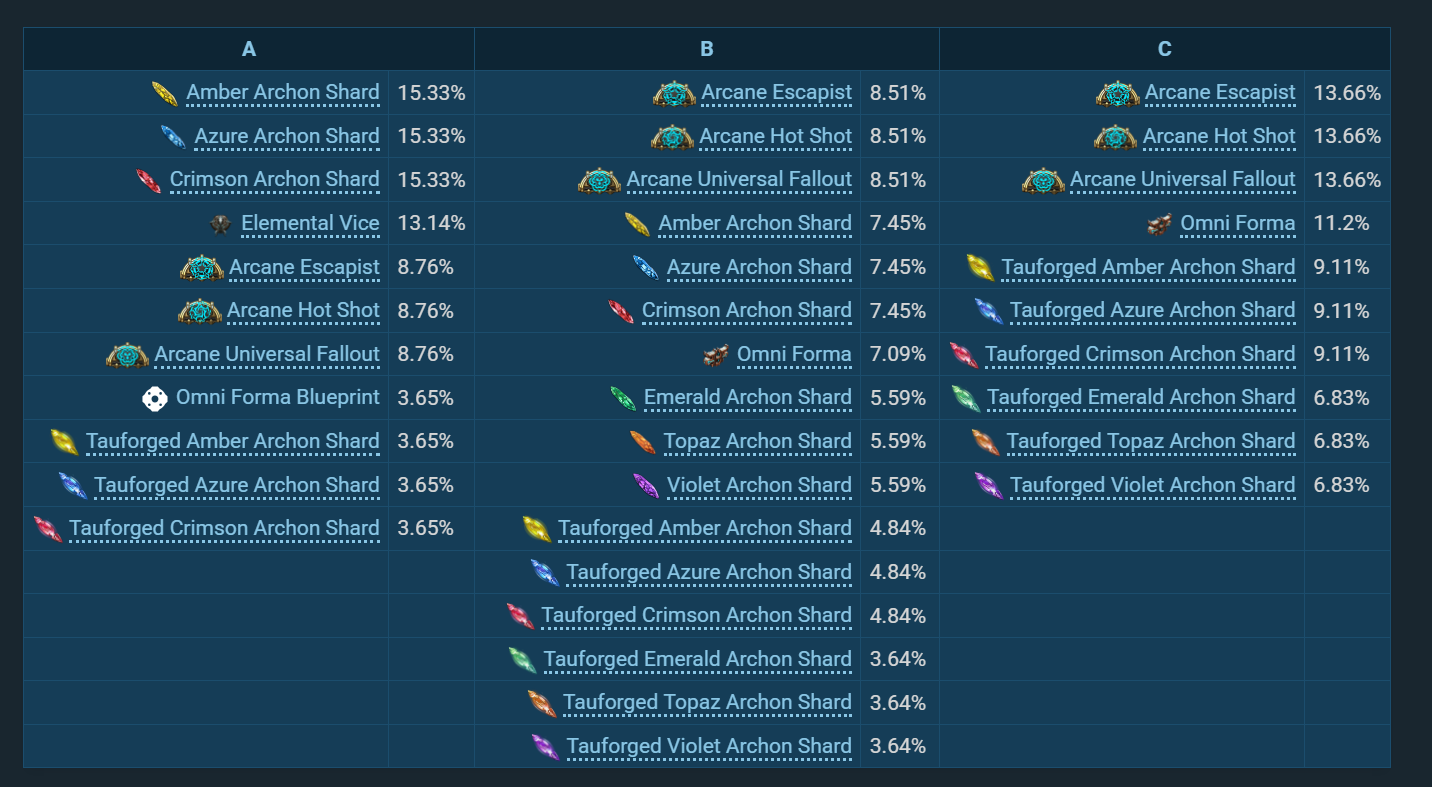Viewport: 1432px width, 787px height.
Task: Open the Arcane Hot Shot link in column C
Action: click(x=1219, y=136)
